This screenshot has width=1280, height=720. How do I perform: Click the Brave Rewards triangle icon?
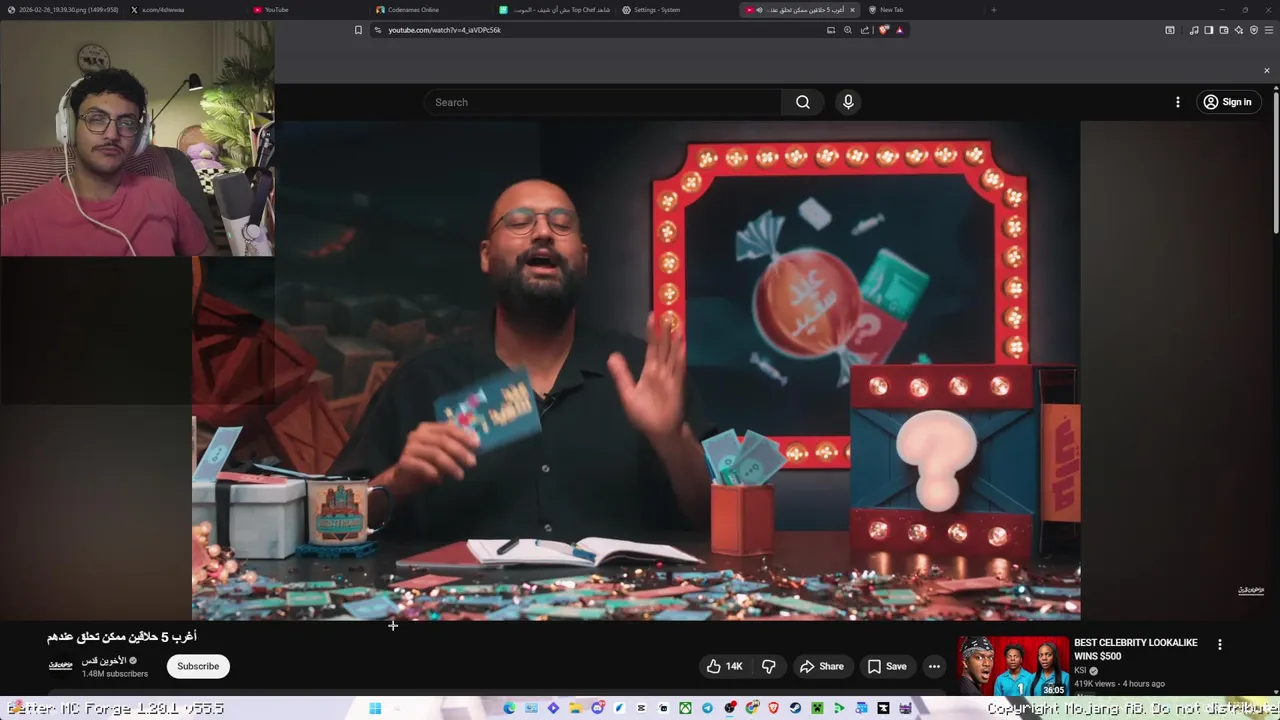(900, 30)
